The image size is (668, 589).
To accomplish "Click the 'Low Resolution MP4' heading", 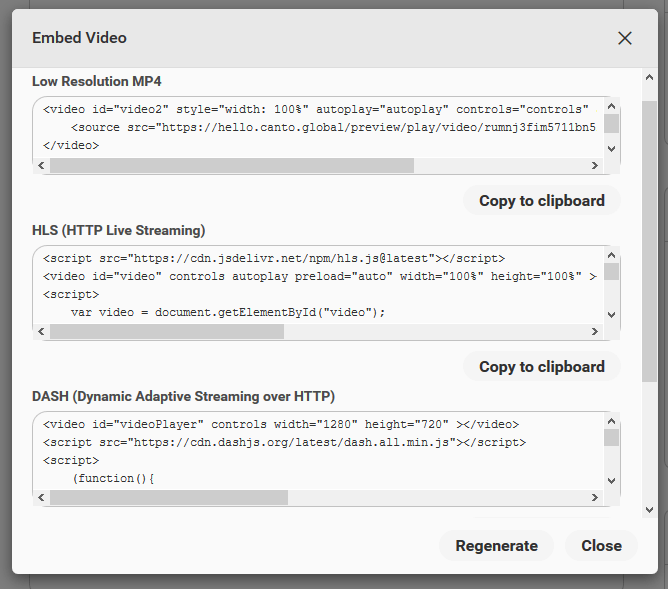I will [x=97, y=81].
